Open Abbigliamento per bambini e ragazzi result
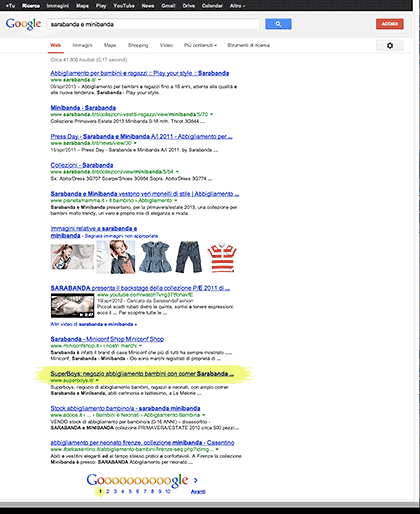Image resolution: width=420 pixels, height=514 pixels. click(x=140, y=73)
